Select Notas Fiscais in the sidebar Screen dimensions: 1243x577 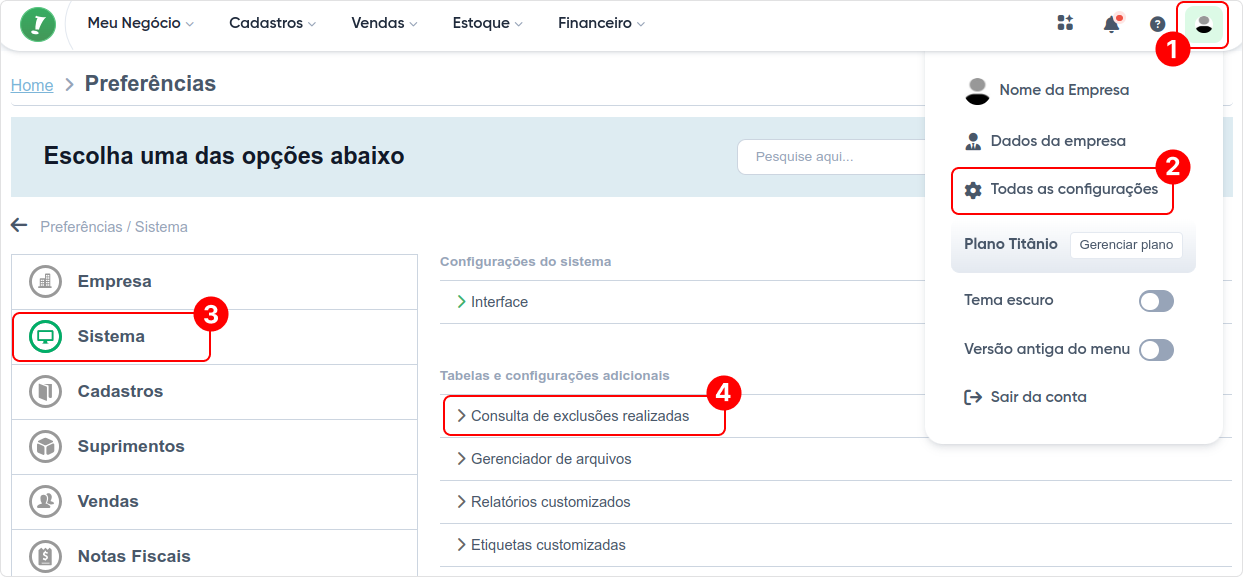[214, 555]
